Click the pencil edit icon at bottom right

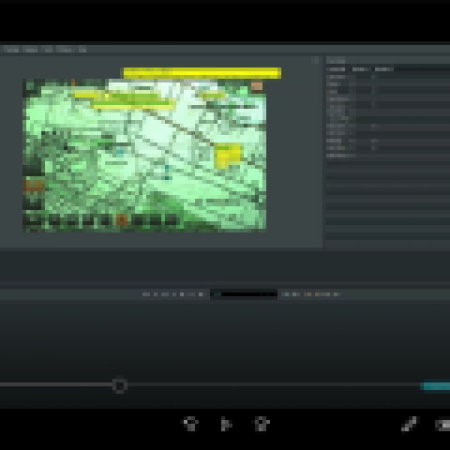tap(409, 424)
